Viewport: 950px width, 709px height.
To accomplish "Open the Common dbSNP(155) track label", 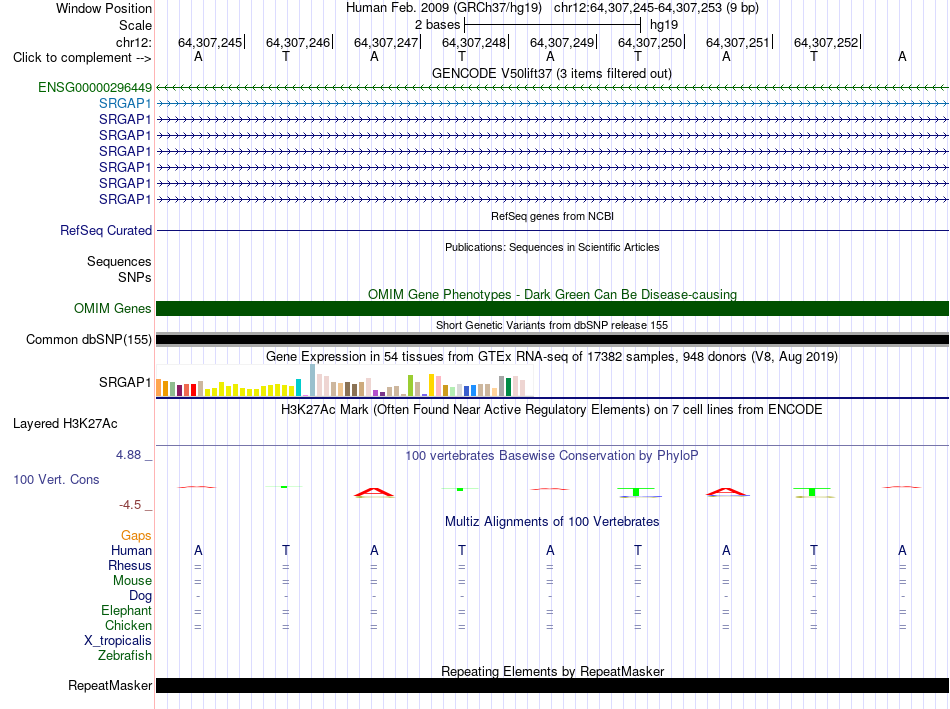I will 89,339.
